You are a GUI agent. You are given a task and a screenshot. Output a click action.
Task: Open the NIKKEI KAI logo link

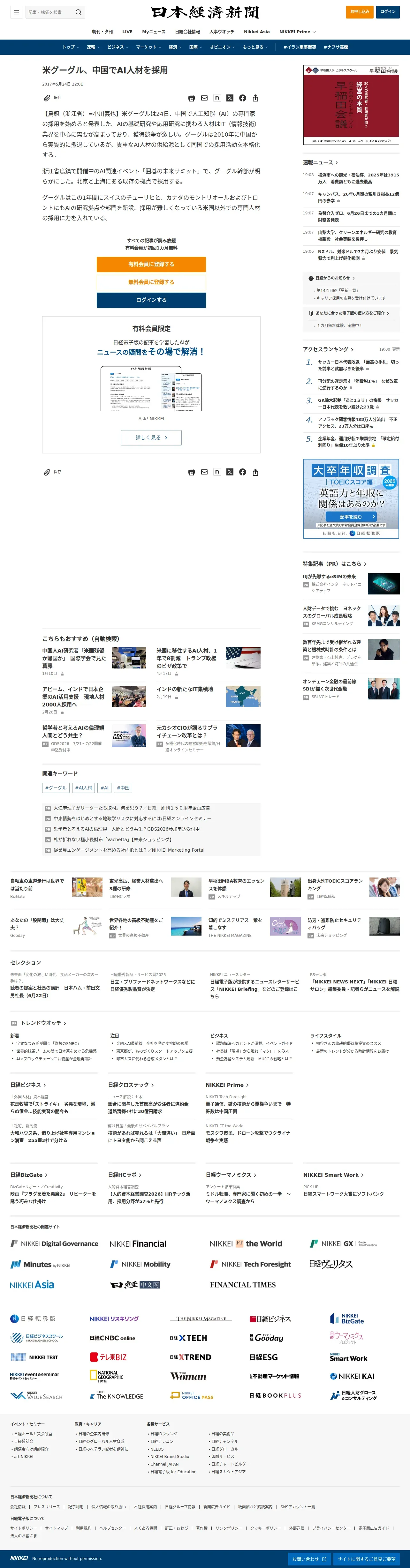click(x=352, y=1376)
